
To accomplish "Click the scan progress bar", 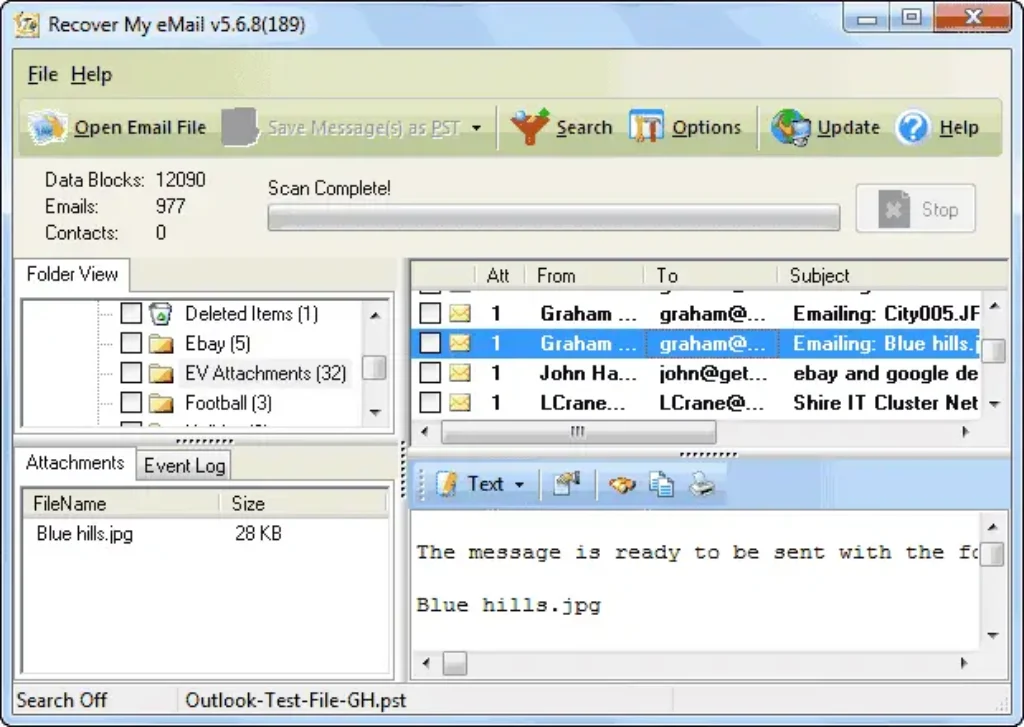I will tap(553, 216).
